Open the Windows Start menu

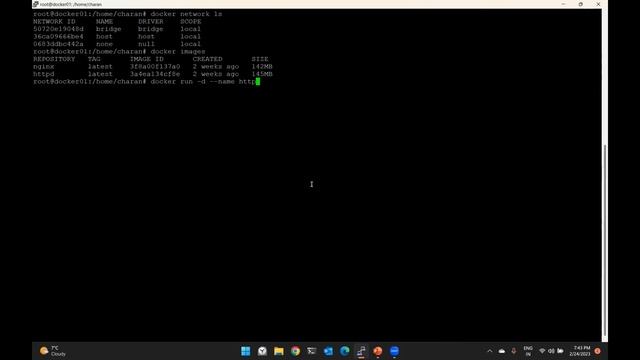tap(246, 351)
